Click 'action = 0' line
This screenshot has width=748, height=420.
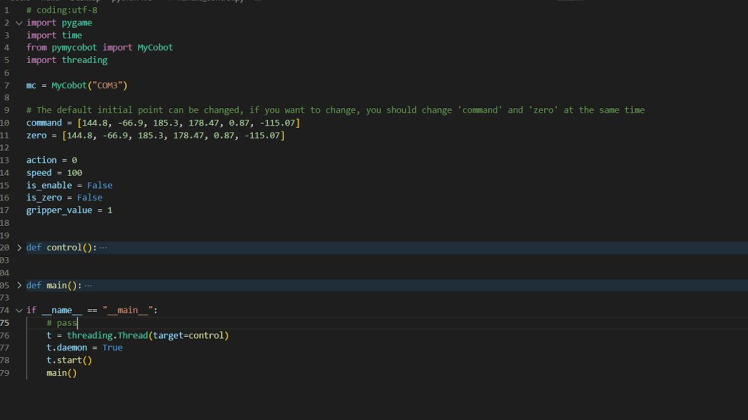coord(52,160)
